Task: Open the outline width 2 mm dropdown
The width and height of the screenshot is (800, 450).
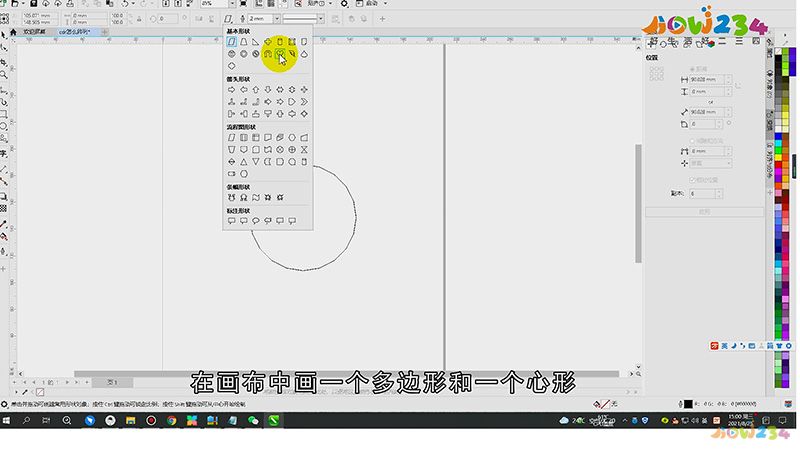Action: [x=277, y=19]
